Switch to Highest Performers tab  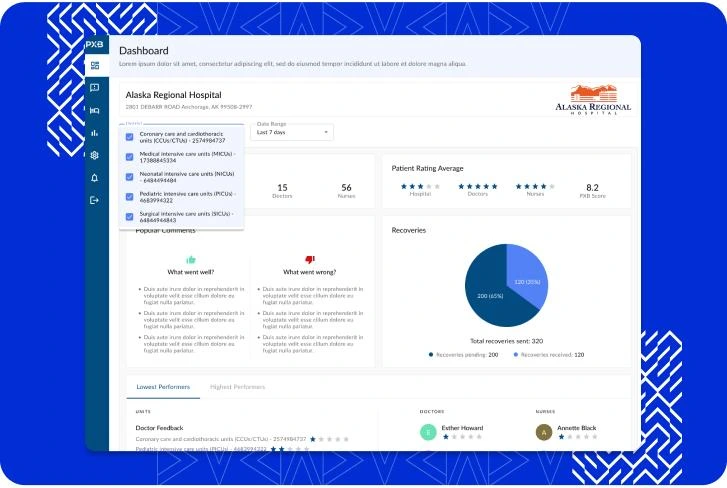[237, 386]
